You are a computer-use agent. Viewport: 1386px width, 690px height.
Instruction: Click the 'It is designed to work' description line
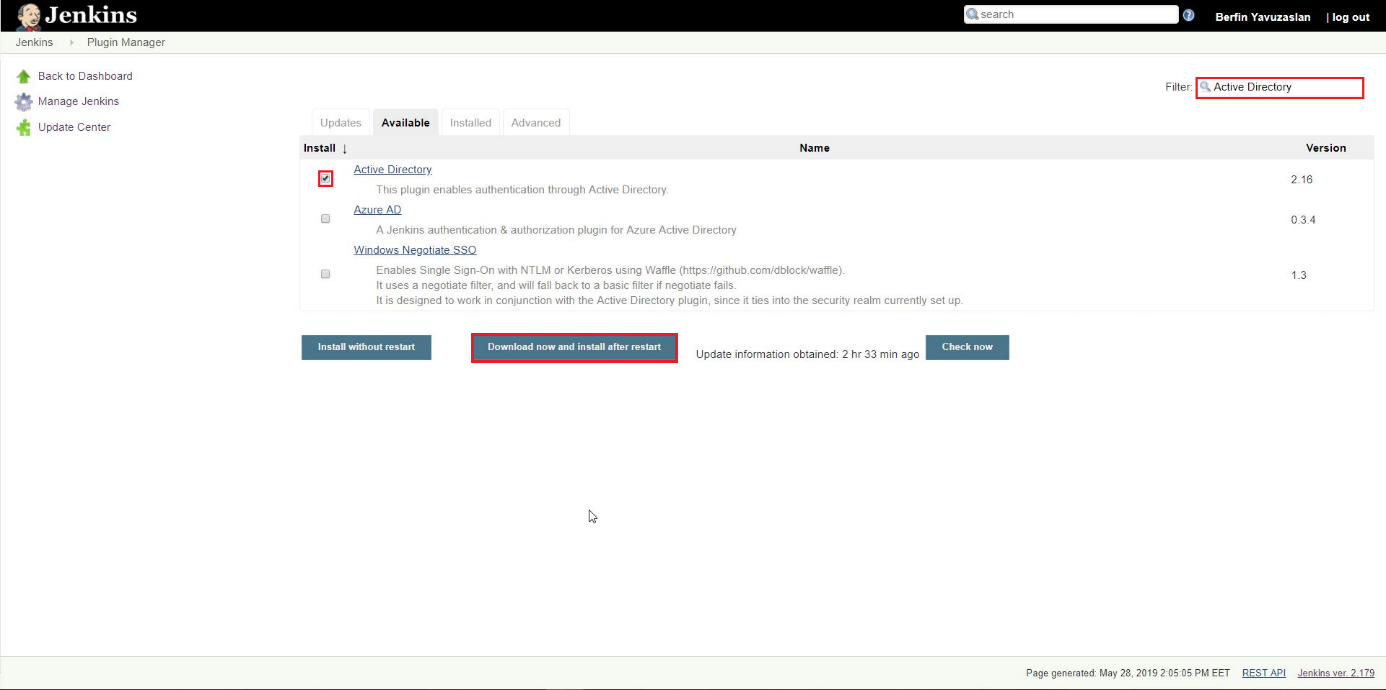click(x=669, y=300)
